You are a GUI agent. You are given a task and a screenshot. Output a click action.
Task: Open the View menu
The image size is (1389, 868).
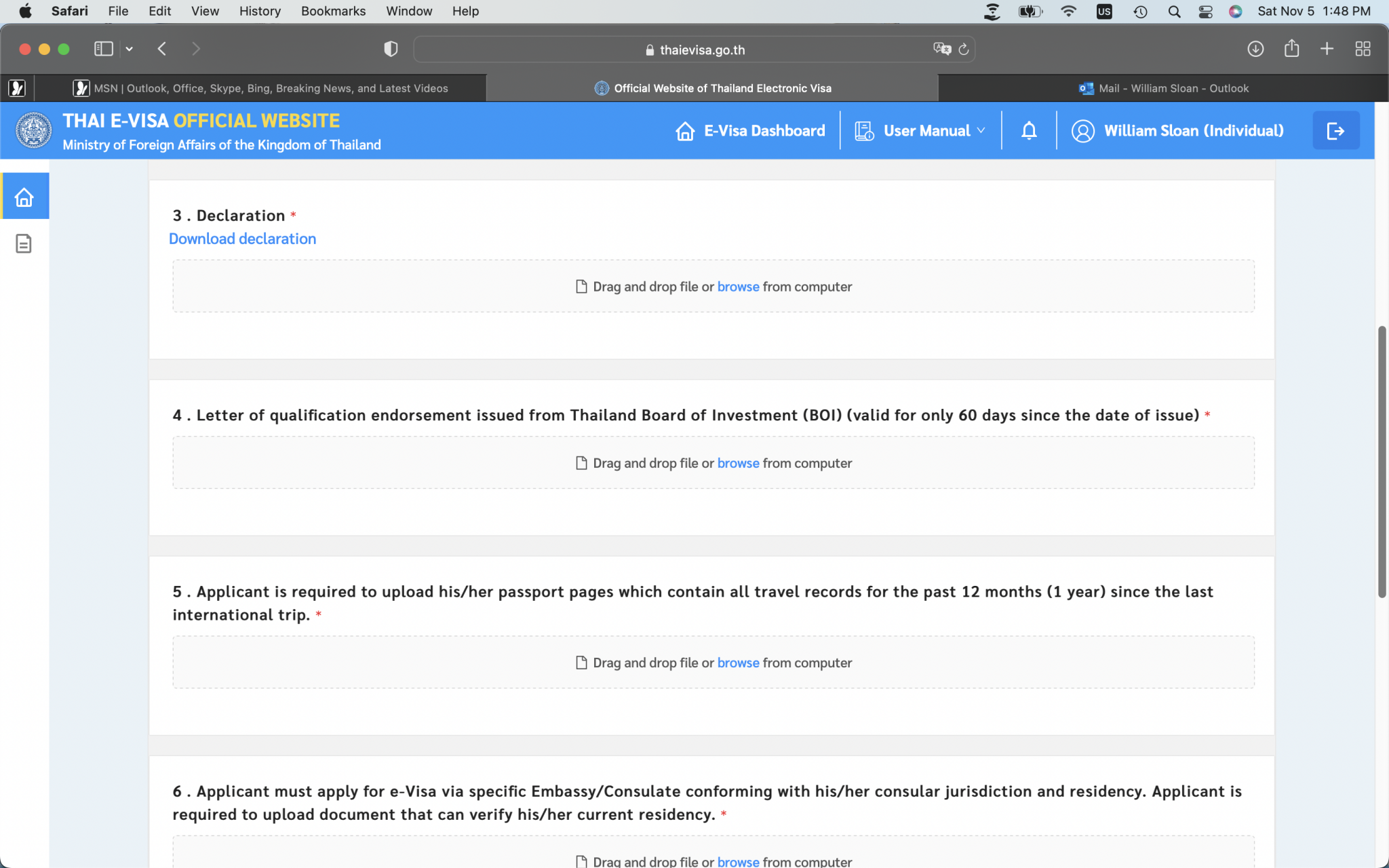click(x=205, y=11)
